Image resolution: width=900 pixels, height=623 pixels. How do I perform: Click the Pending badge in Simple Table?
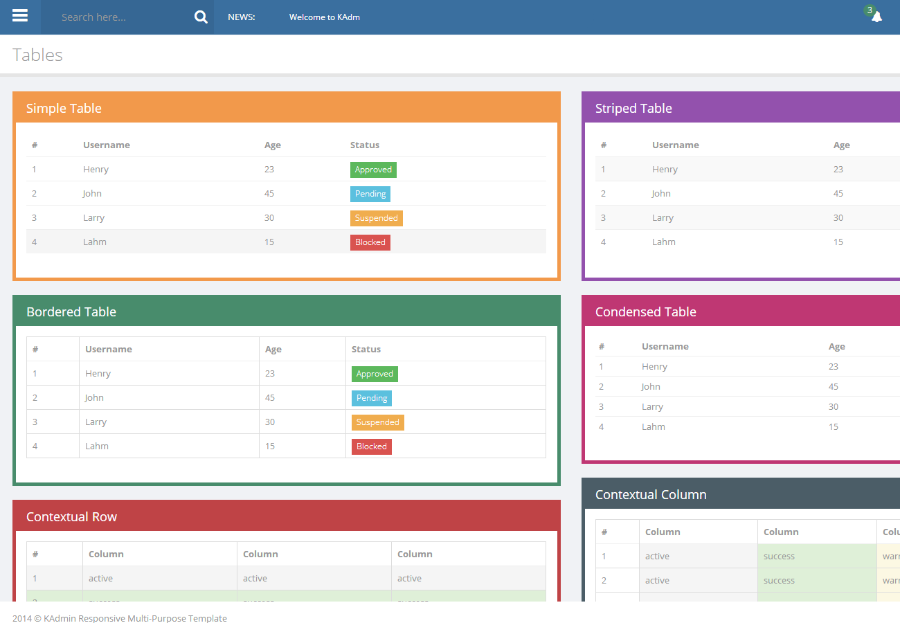pyautogui.click(x=370, y=194)
